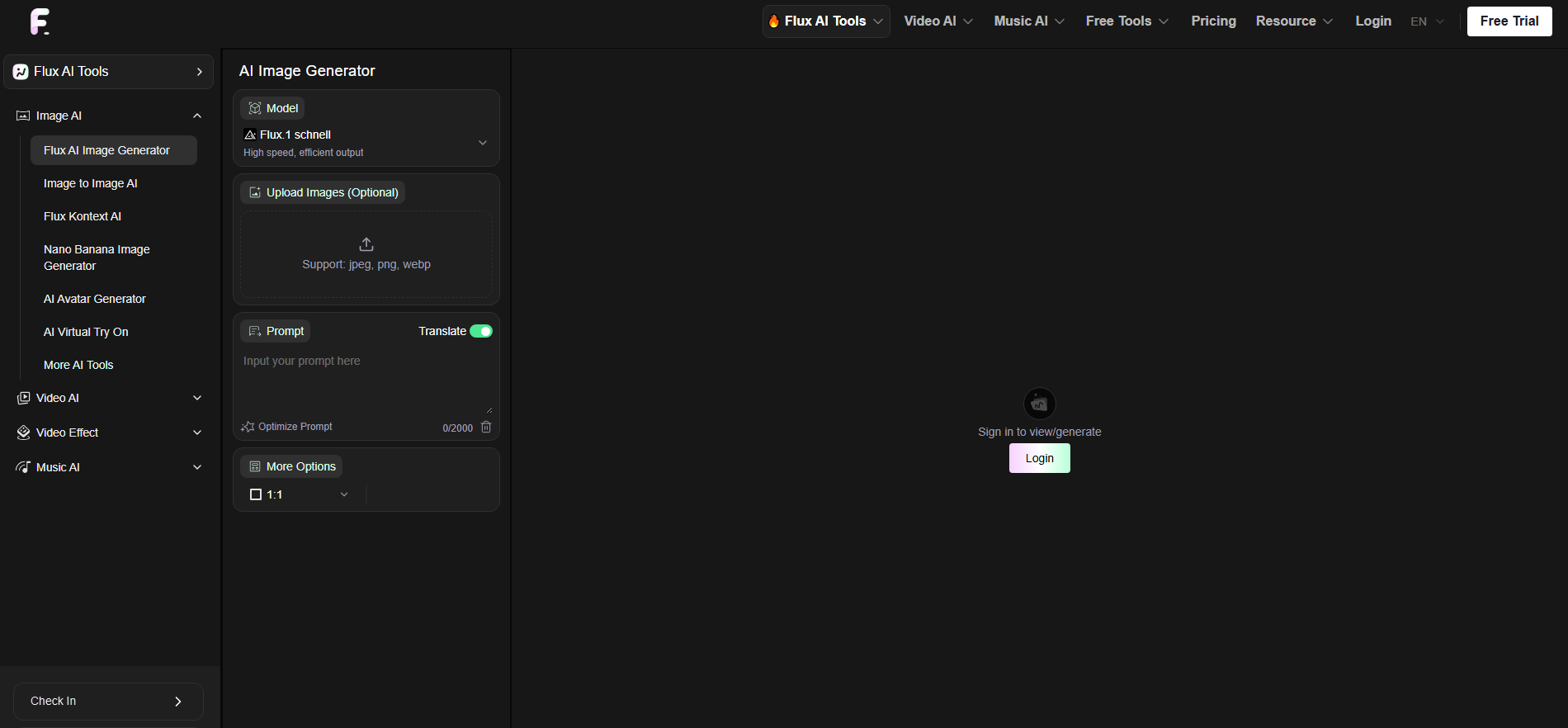Toggle the Translate switch off
The width and height of the screenshot is (1568, 728).
tap(481, 331)
